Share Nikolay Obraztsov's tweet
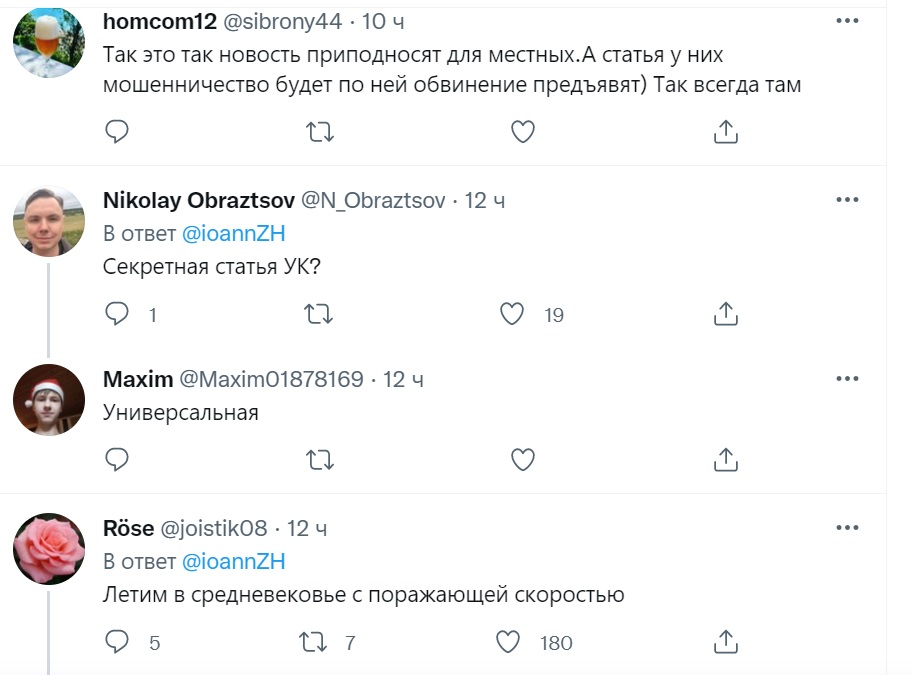 (x=726, y=314)
